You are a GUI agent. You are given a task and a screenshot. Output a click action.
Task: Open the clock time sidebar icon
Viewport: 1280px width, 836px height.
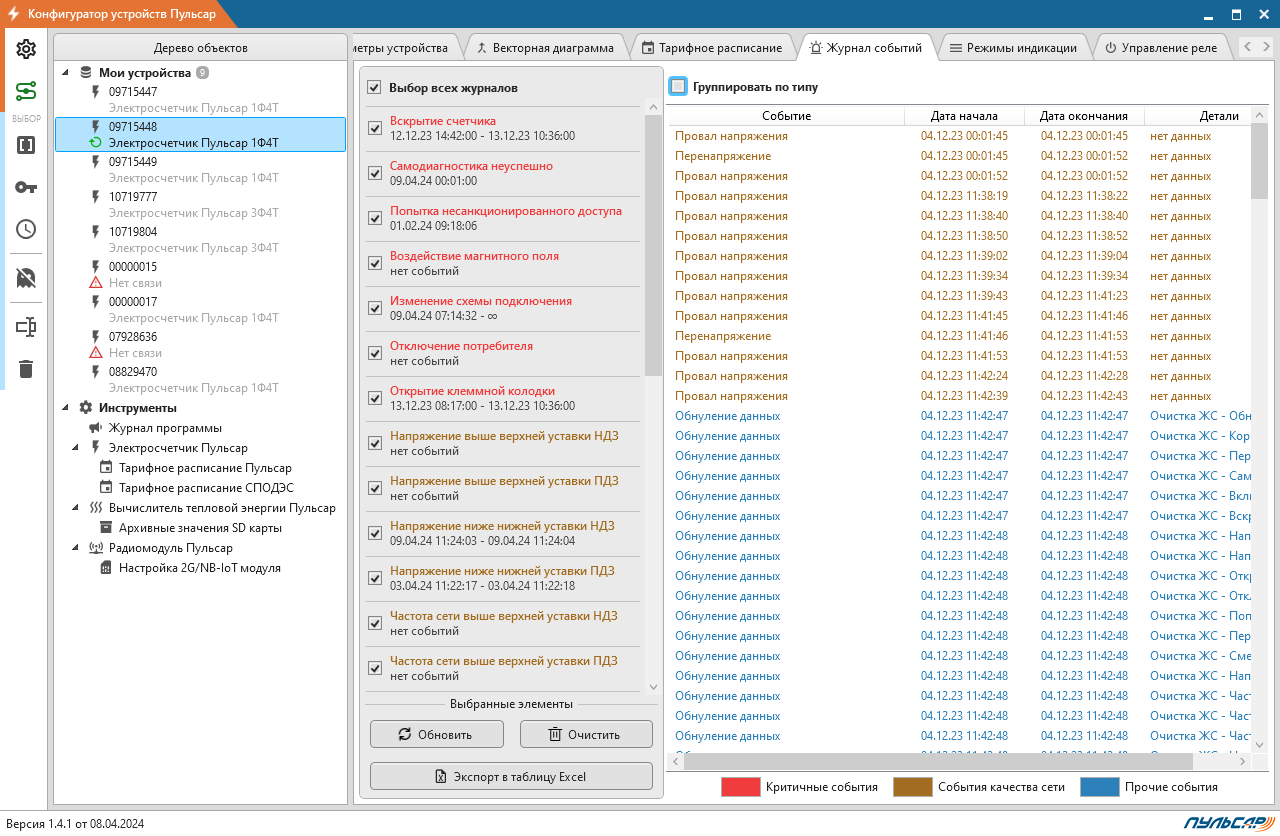click(26, 229)
